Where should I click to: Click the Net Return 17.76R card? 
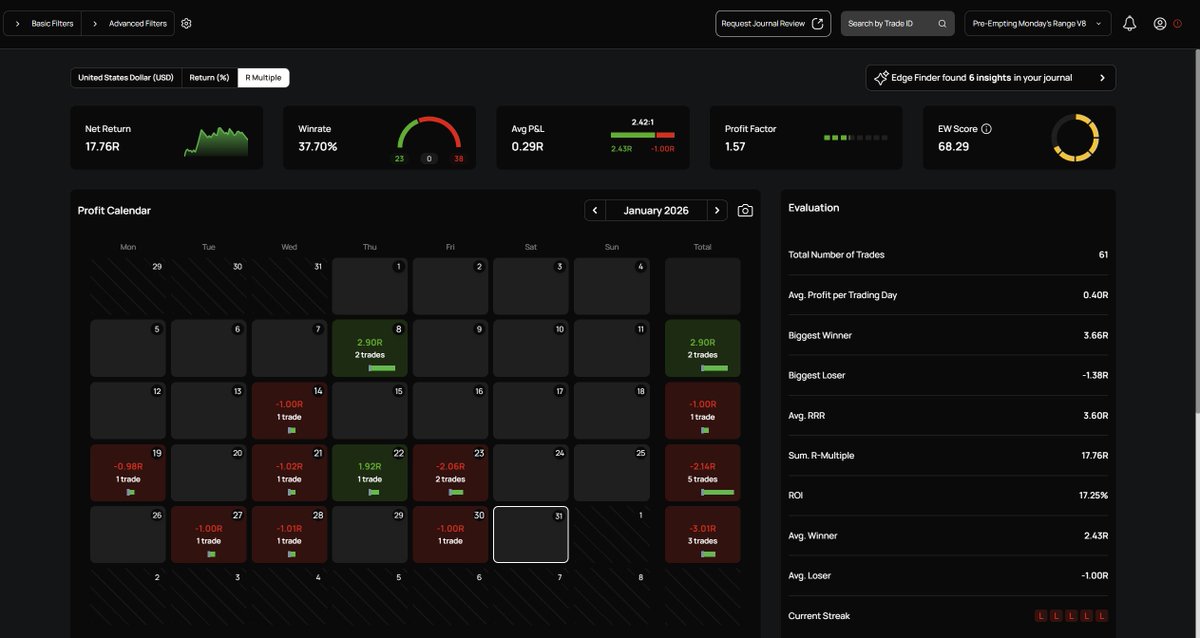coord(167,138)
